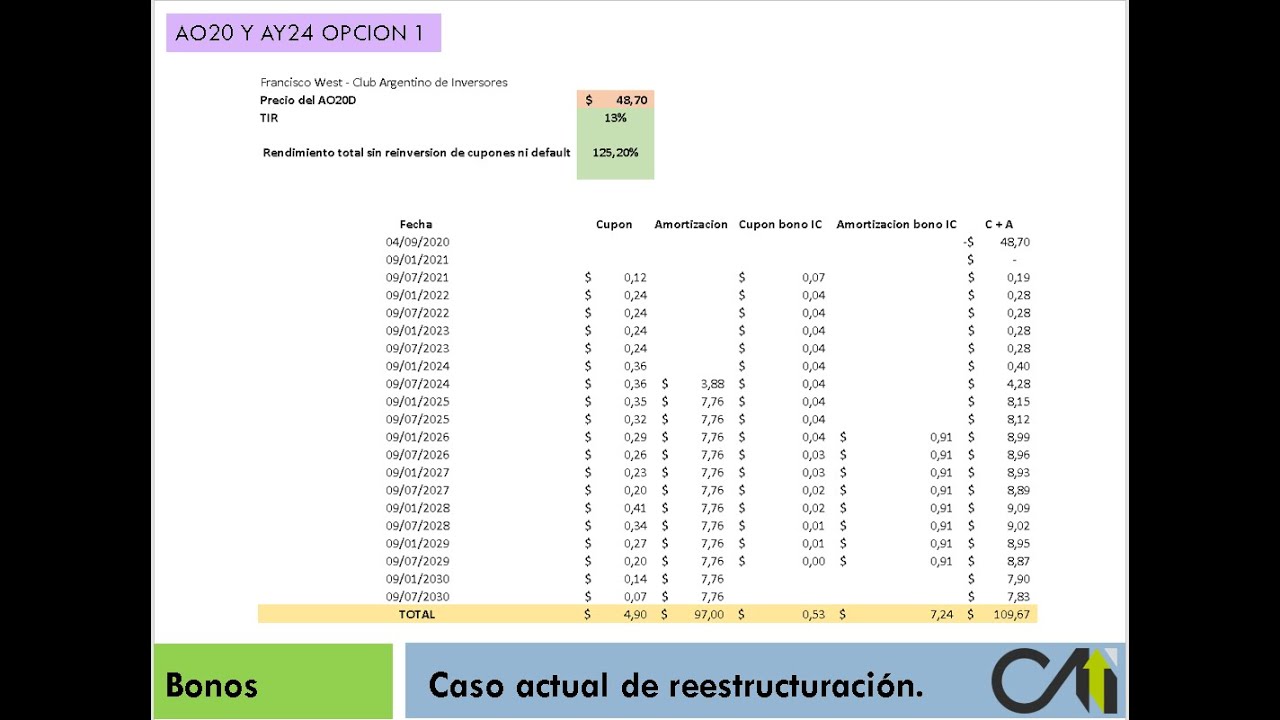Click the date '09/07/2023'
1280x720 pixels.
point(417,349)
